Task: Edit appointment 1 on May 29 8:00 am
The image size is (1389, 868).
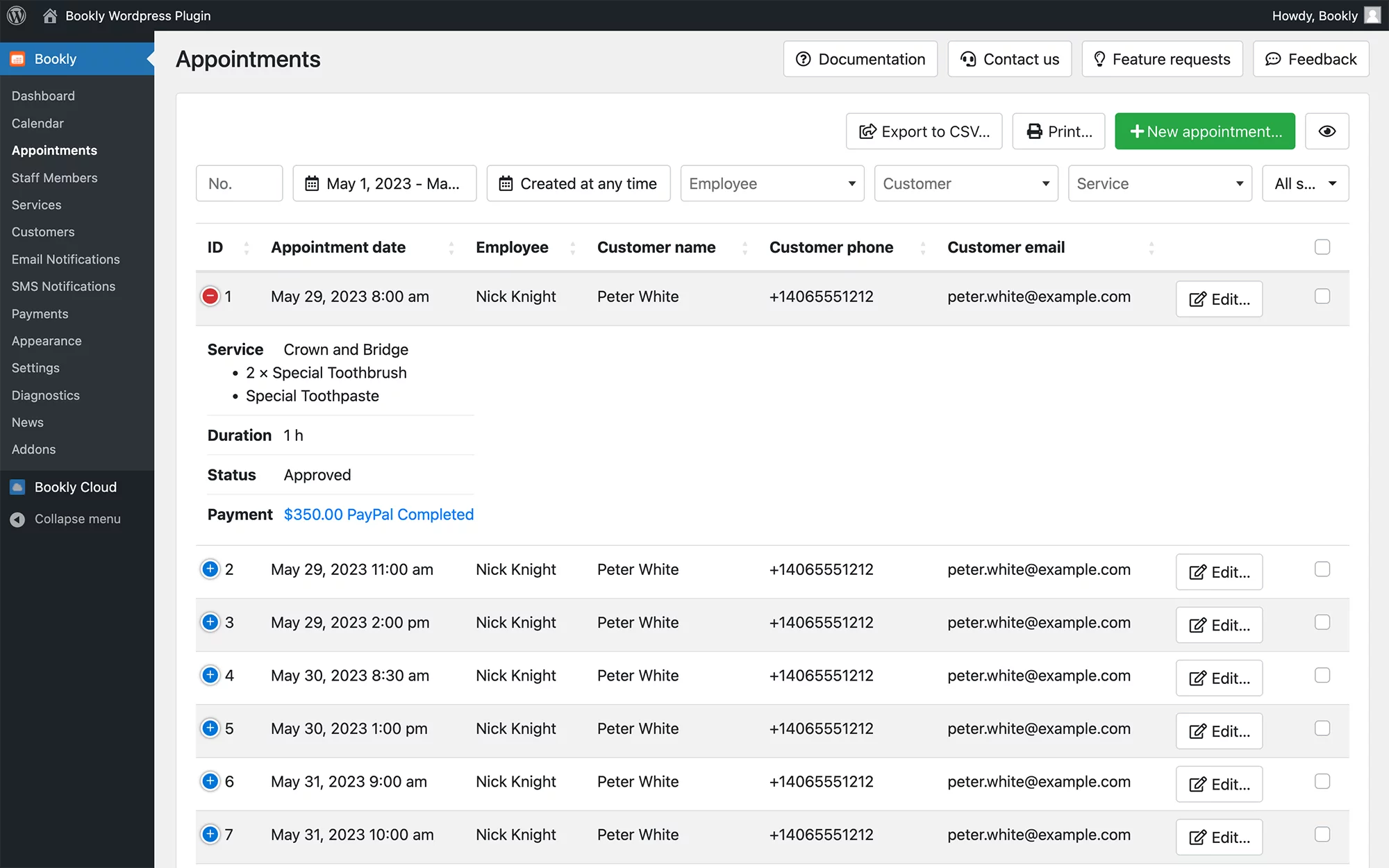Action: [x=1219, y=299]
